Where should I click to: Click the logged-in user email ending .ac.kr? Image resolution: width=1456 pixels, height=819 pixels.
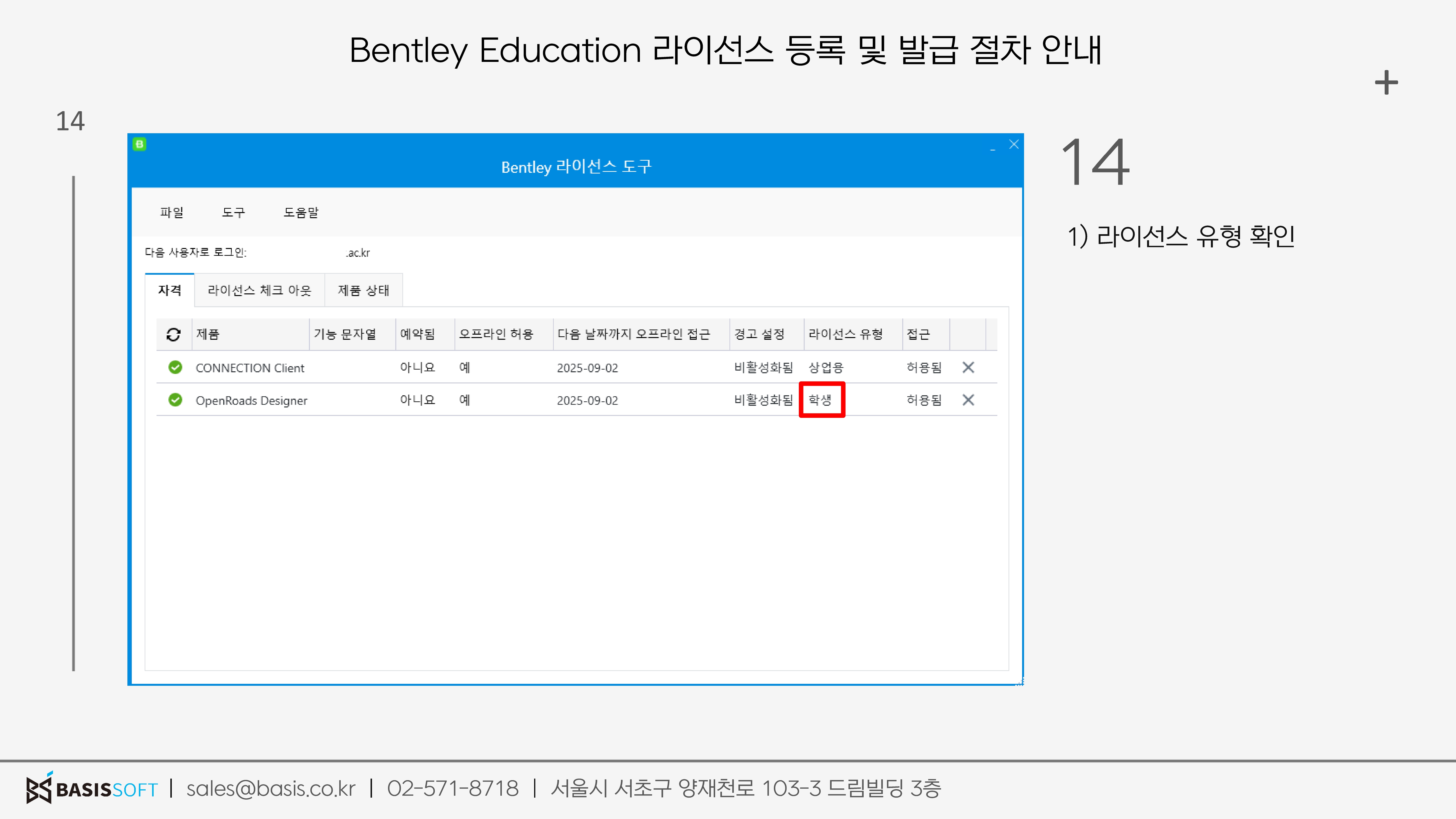358,253
